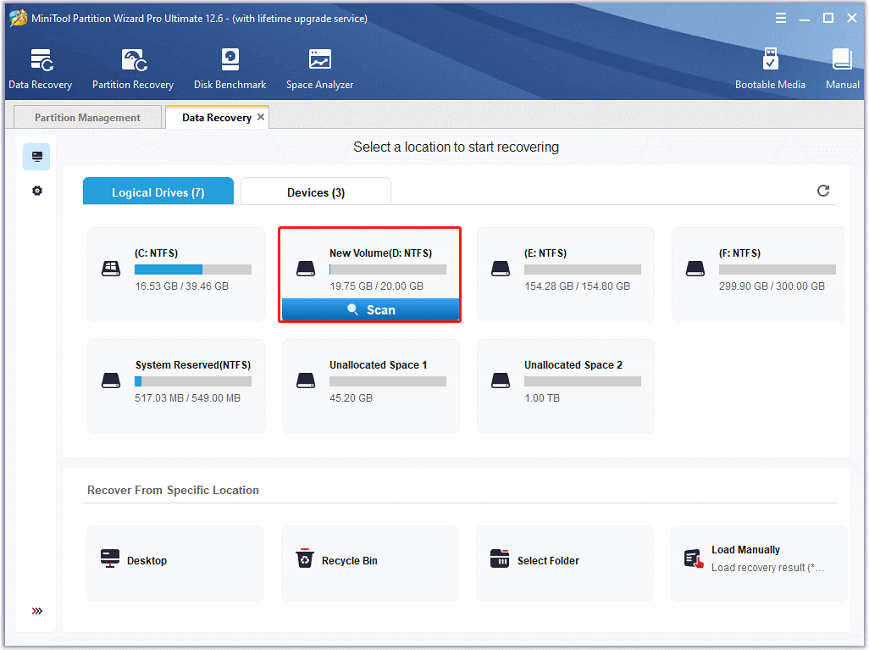This screenshot has width=869, height=650.
Task: Select the C: NTFS drive usage bar
Action: pos(193,270)
